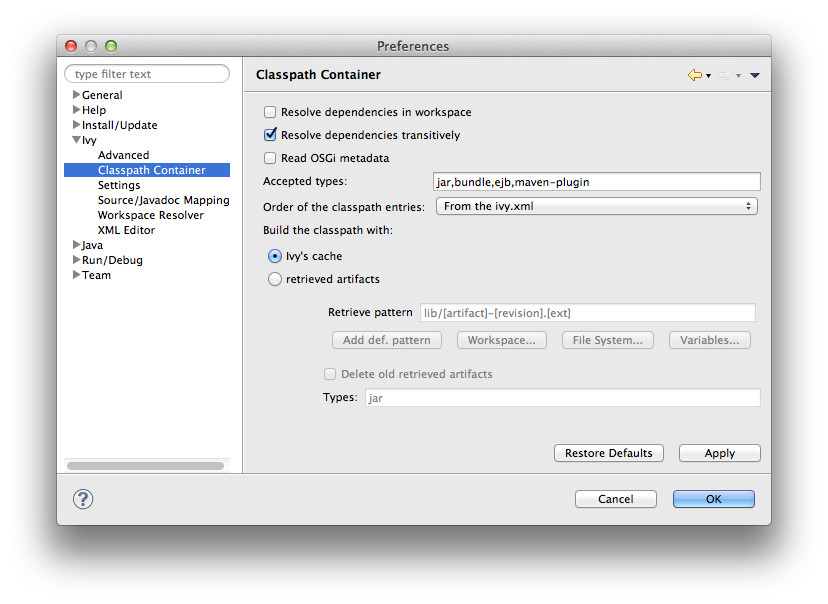Enable Resolve dependencies in workspace
Screen dimensions: 828x604
point(270,112)
